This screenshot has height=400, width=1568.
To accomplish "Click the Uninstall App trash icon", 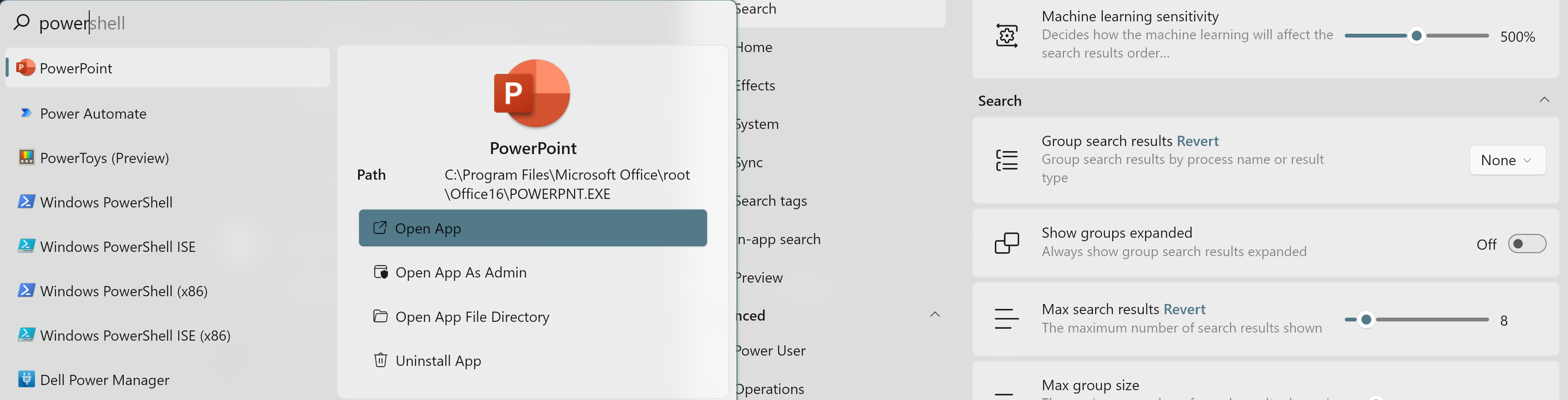I will pos(380,360).
